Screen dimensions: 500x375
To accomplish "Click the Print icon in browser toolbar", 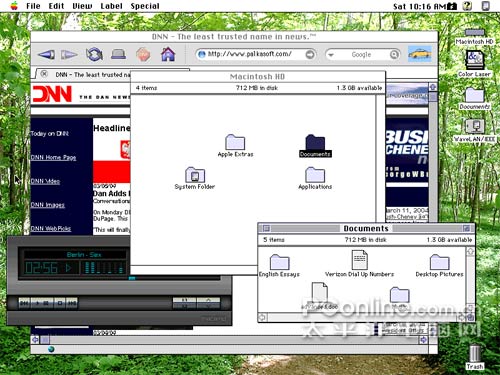I will pos(118,54).
